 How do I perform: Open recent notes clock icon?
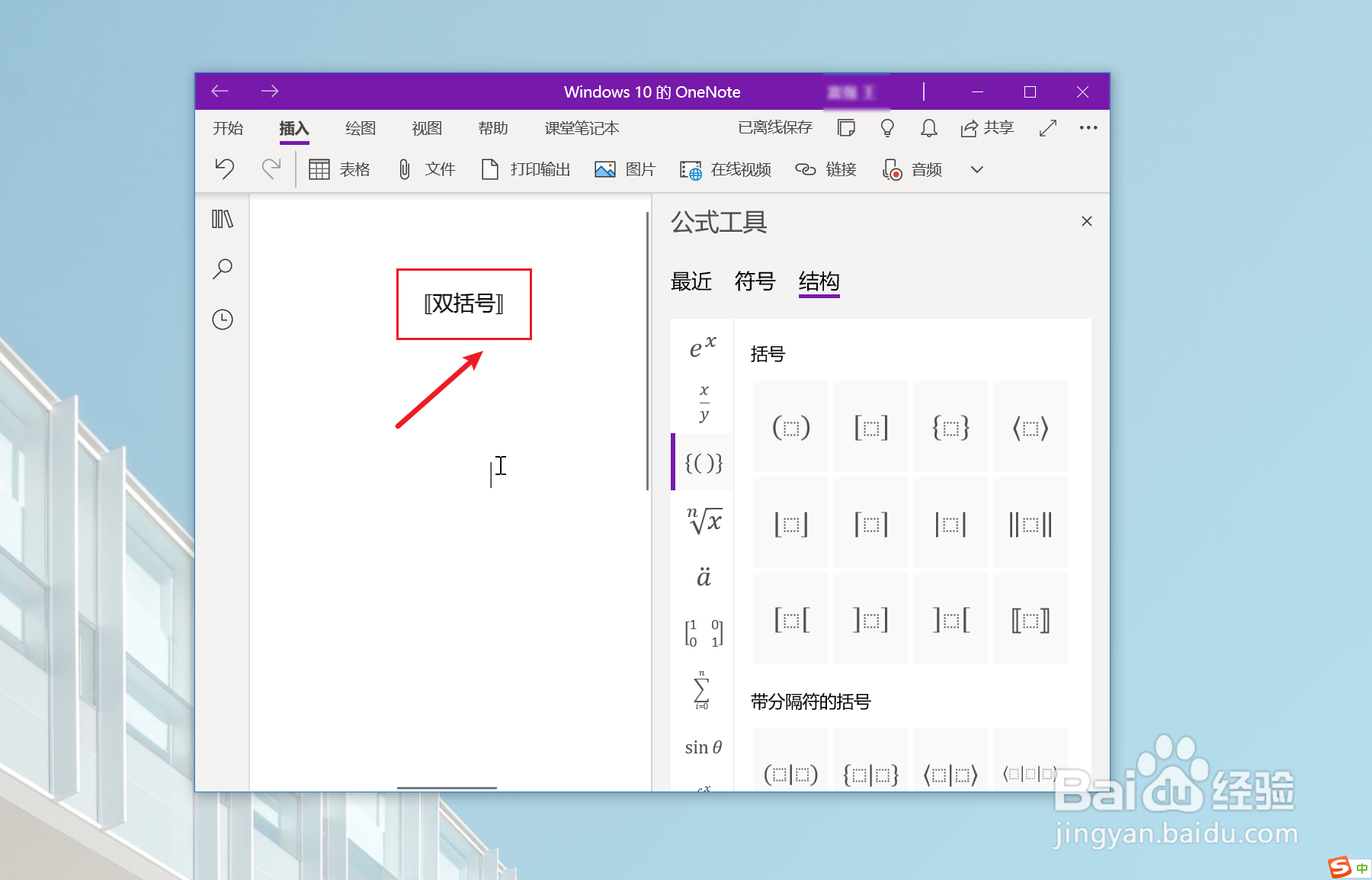[x=223, y=320]
